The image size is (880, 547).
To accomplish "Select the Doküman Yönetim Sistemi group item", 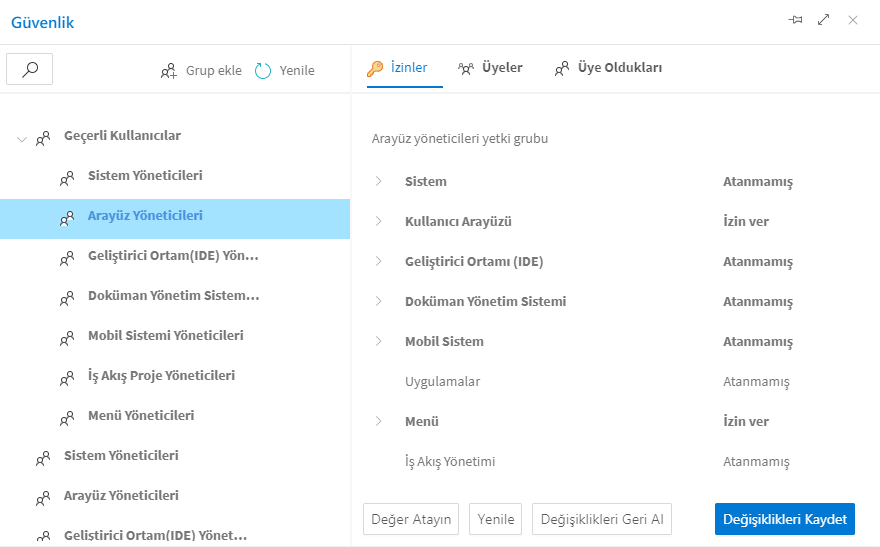I will pos(173,296).
